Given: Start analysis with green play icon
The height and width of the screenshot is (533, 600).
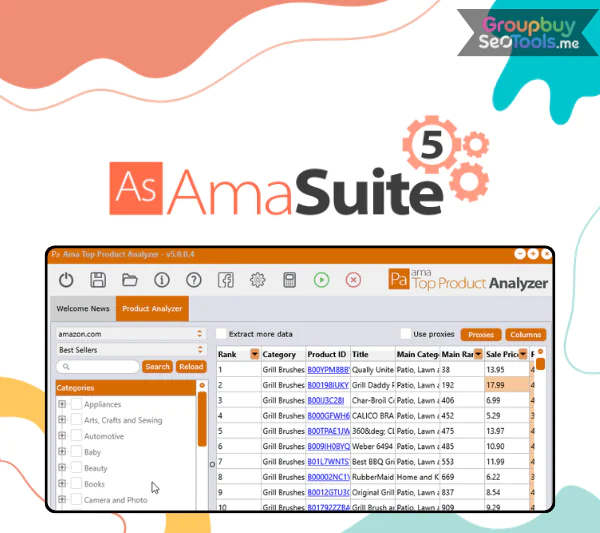Looking at the screenshot, I should tap(321, 280).
